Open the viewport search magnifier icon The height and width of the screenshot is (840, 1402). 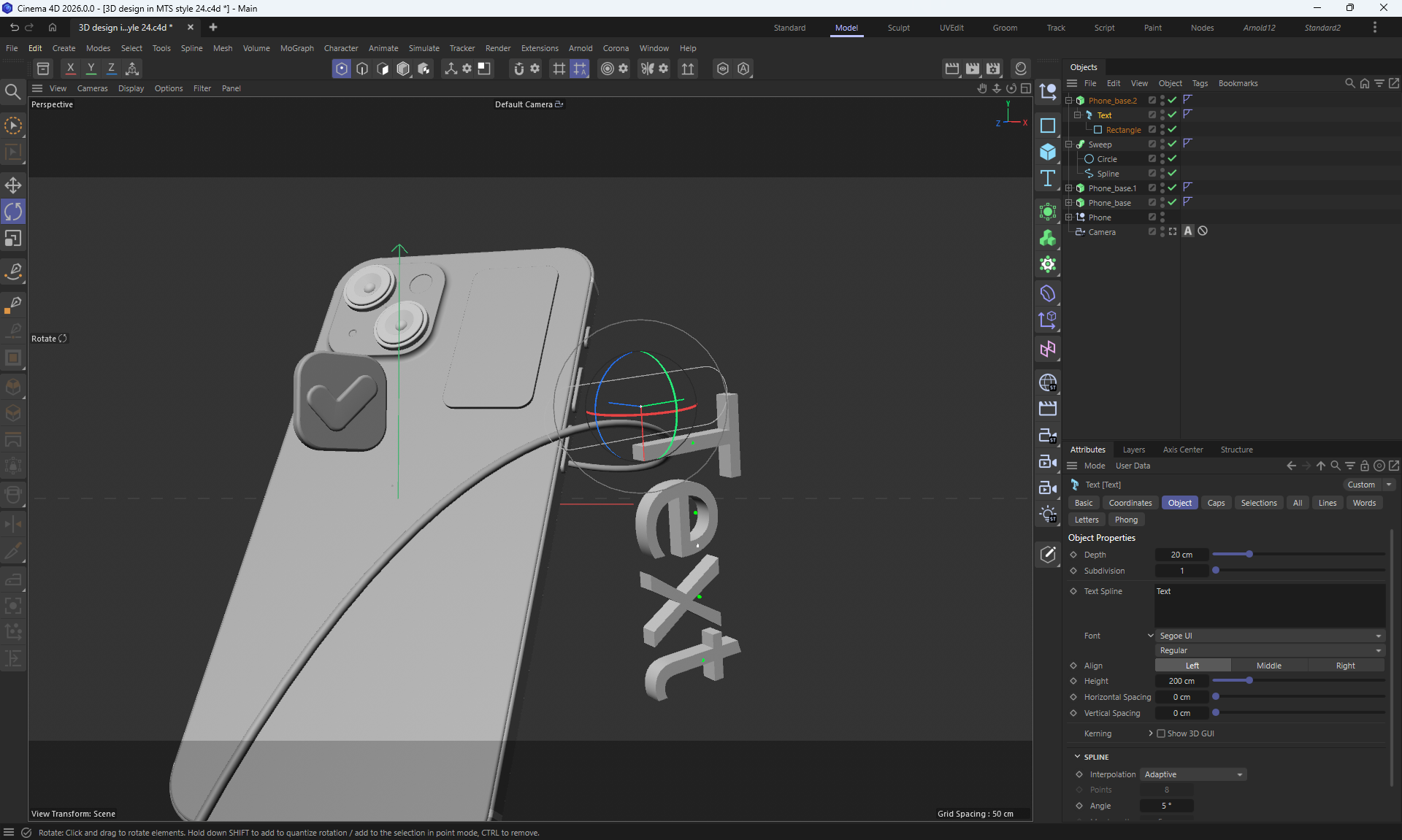[12, 92]
